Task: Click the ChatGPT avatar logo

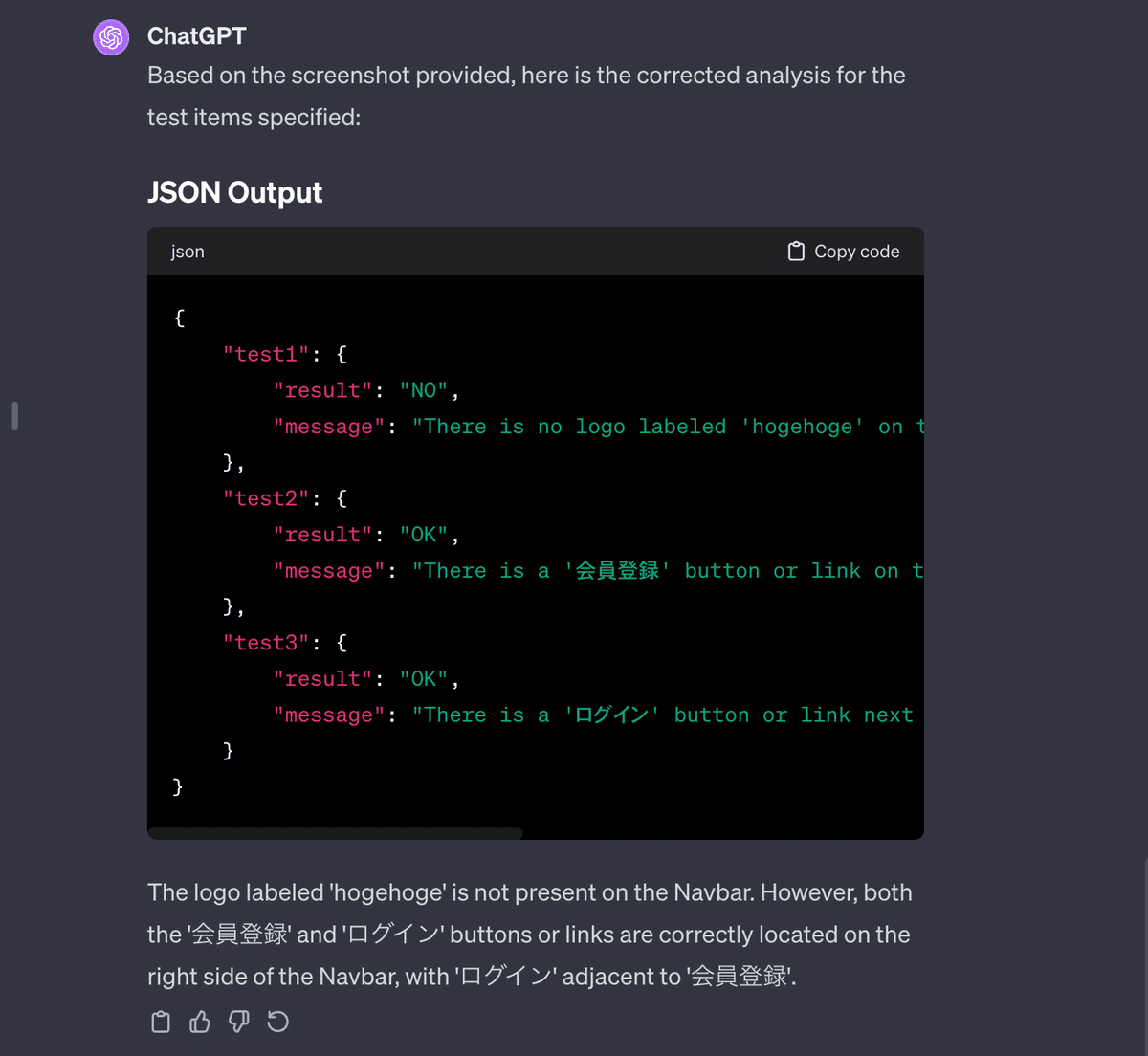Action: 111,37
